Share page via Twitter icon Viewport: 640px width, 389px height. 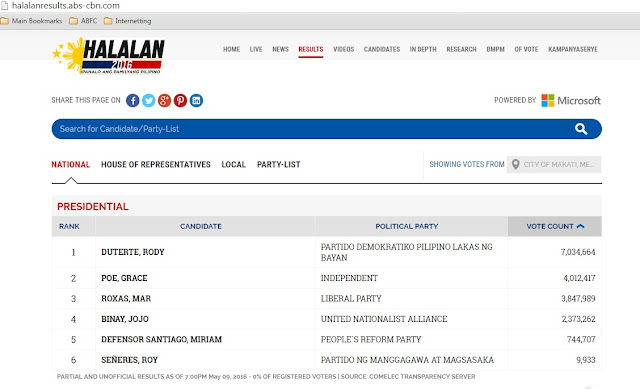click(149, 100)
